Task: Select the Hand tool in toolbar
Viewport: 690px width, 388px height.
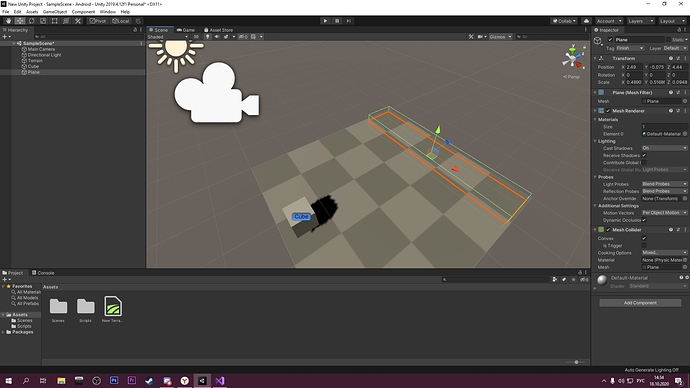Action: coord(8,21)
